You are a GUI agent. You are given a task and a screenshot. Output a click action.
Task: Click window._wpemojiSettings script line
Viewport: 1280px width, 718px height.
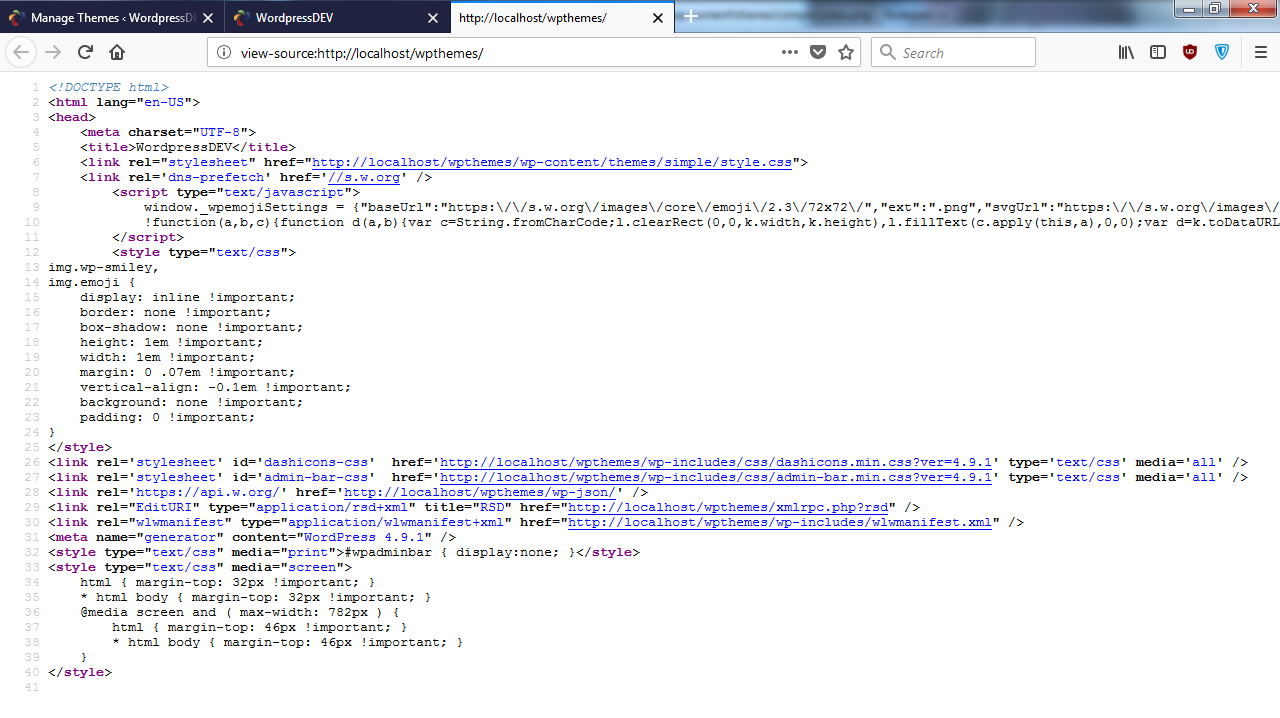(x=711, y=207)
